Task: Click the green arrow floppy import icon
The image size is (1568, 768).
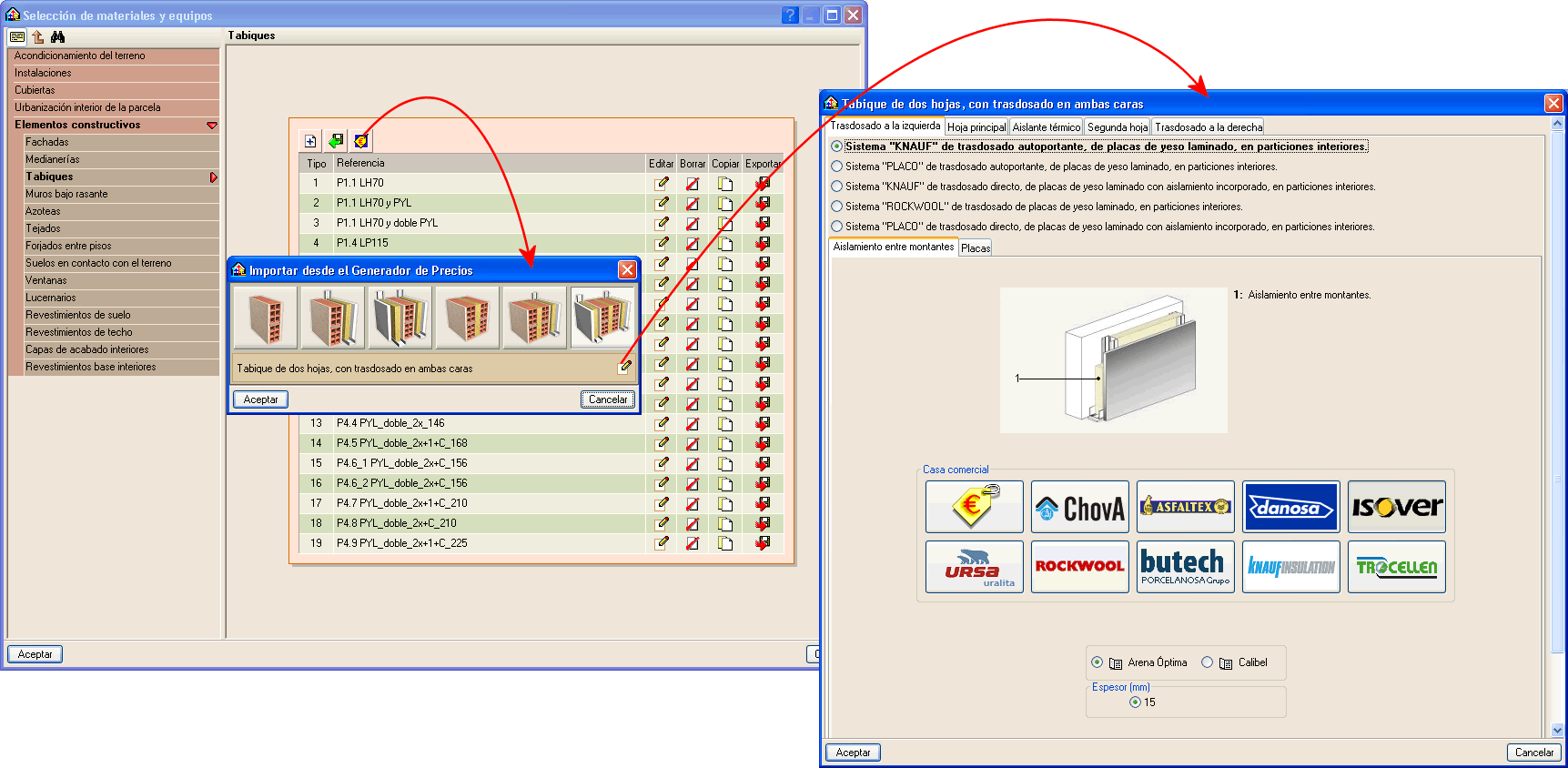Action: point(336,141)
